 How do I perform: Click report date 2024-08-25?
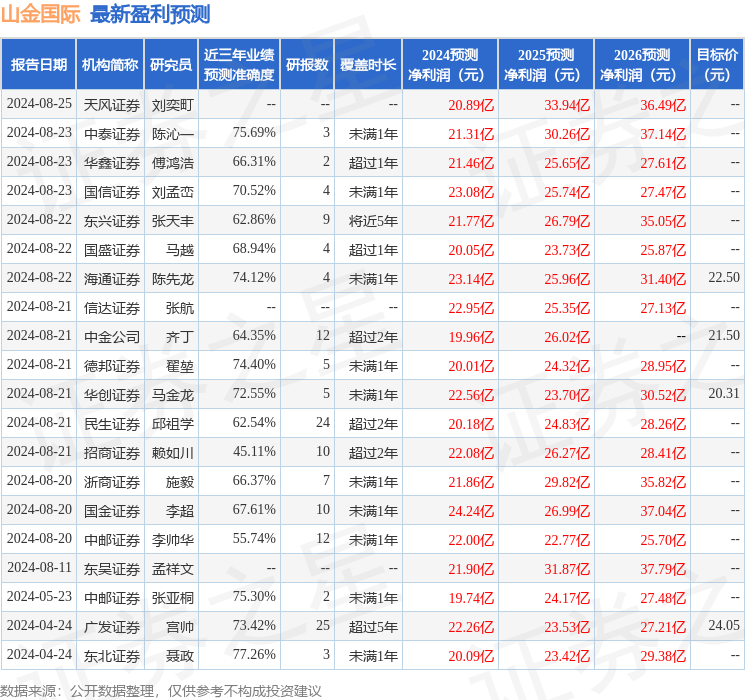click(x=39, y=104)
